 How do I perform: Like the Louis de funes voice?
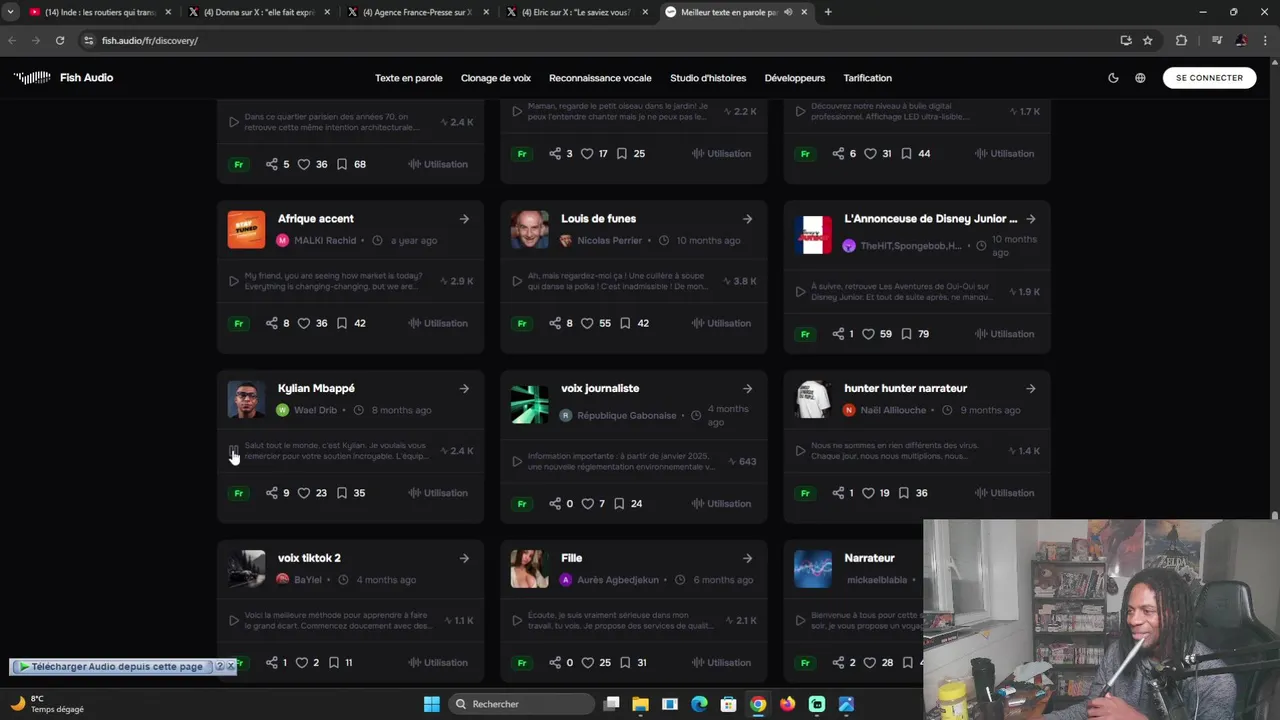pos(587,323)
